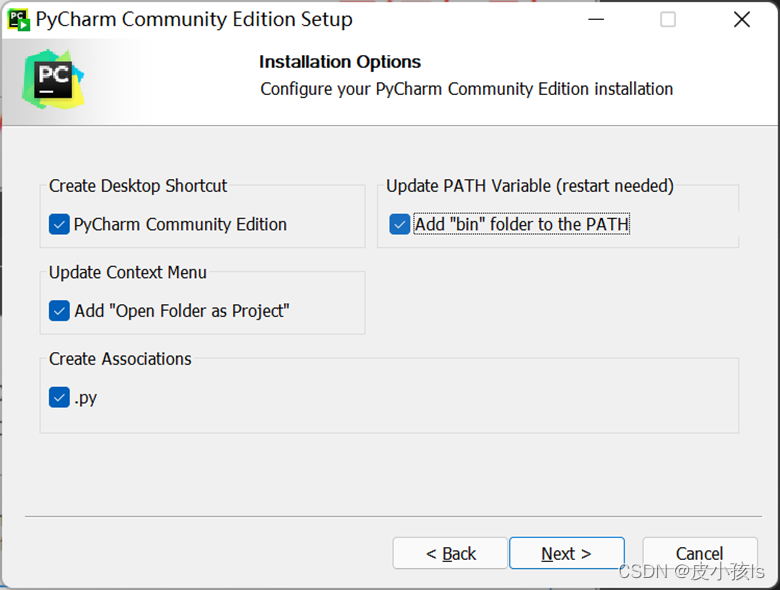780x590 pixels.
Task: Click the Update PATH Variable group label
Action: [530, 186]
